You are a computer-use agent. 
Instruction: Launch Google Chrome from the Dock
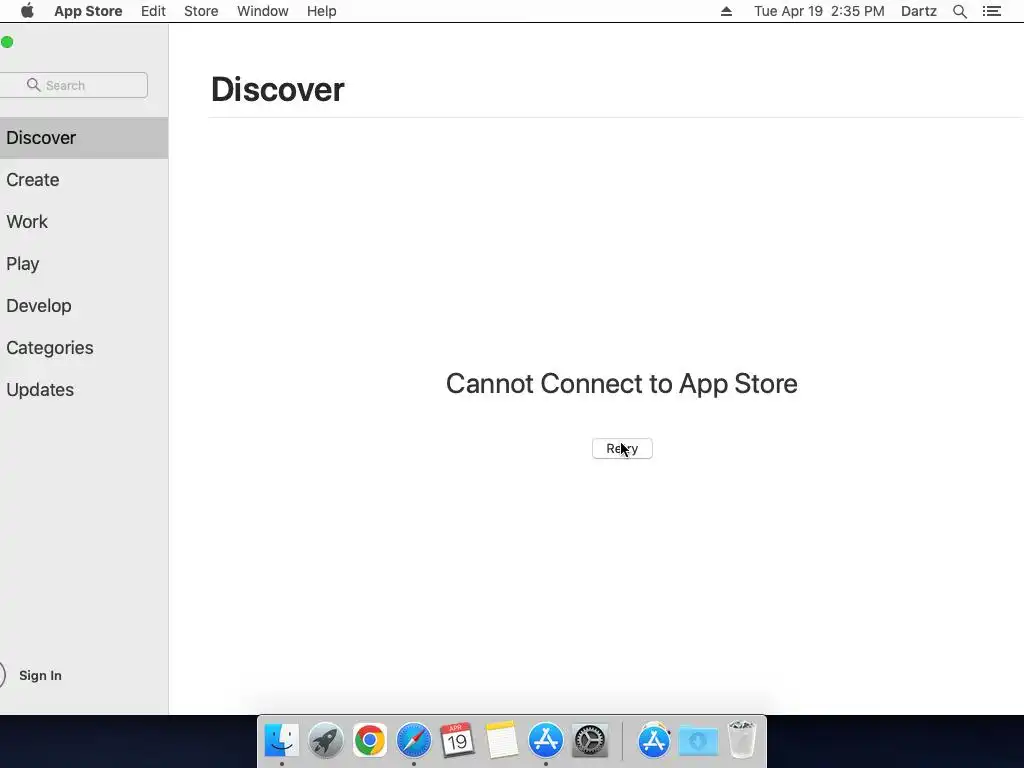point(370,741)
